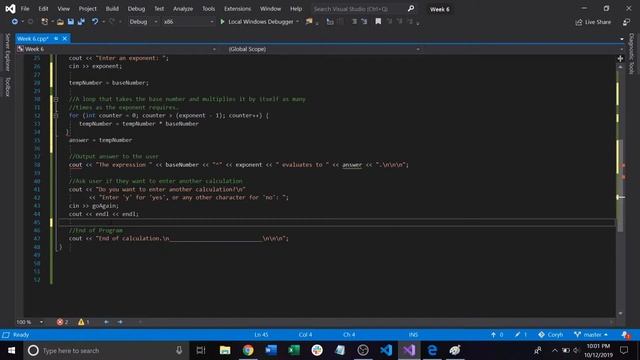Image resolution: width=640 pixels, height=360 pixels.
Task: Open the Debug configuration dropdown
Action: click(143, 22)
